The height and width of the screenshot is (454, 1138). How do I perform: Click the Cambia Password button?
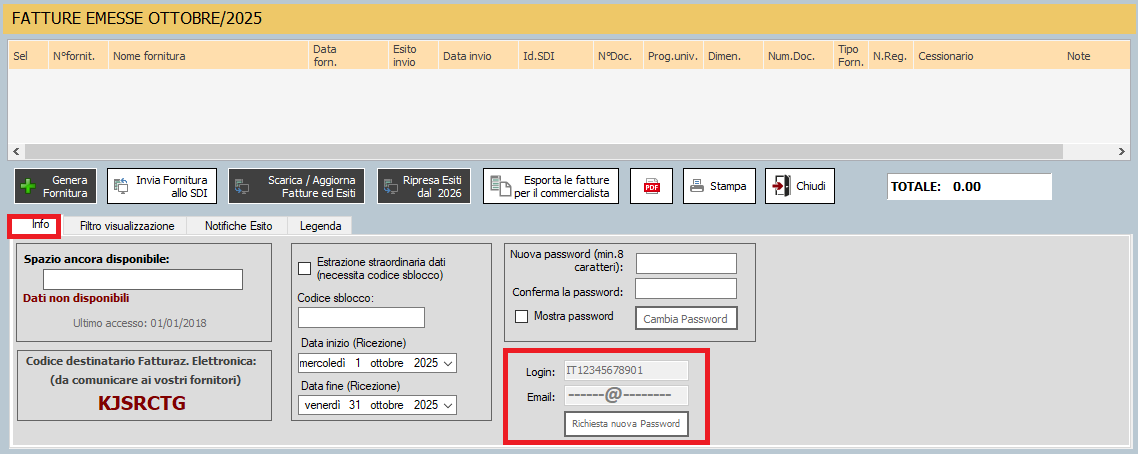[686, 318]
